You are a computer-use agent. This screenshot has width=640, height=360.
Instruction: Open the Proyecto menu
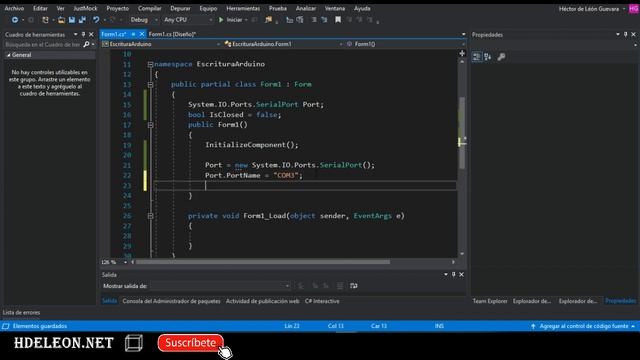pyautogui.click(x=118, y=8)
